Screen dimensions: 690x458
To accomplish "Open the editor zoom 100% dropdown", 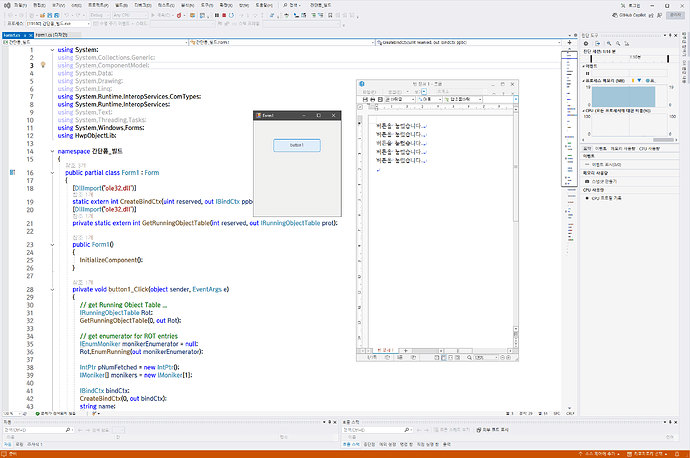I will point(12,414).
